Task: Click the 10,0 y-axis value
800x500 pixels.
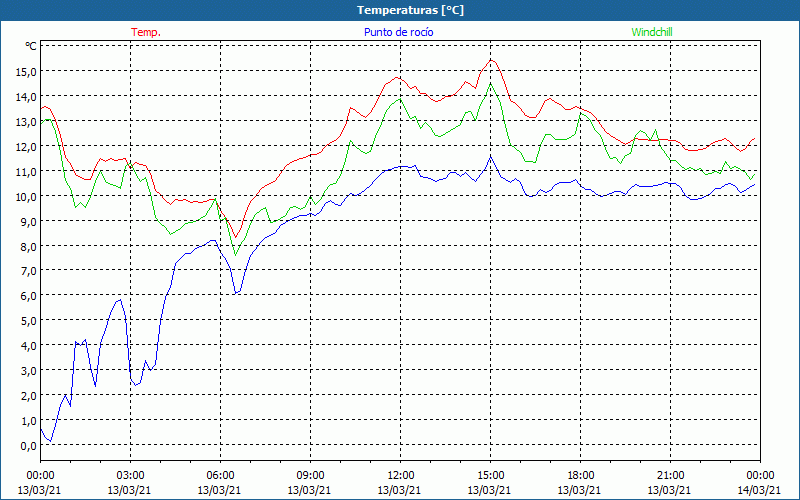Action: (x=27, y=197)
